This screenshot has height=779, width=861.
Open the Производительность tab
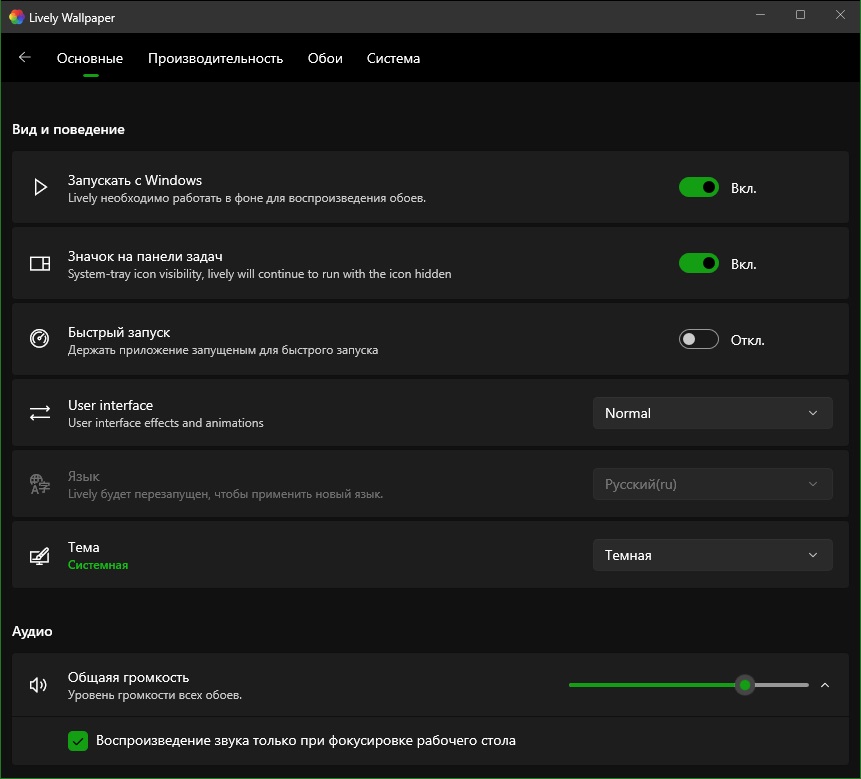pyautogui.click(x=215, y=58)
